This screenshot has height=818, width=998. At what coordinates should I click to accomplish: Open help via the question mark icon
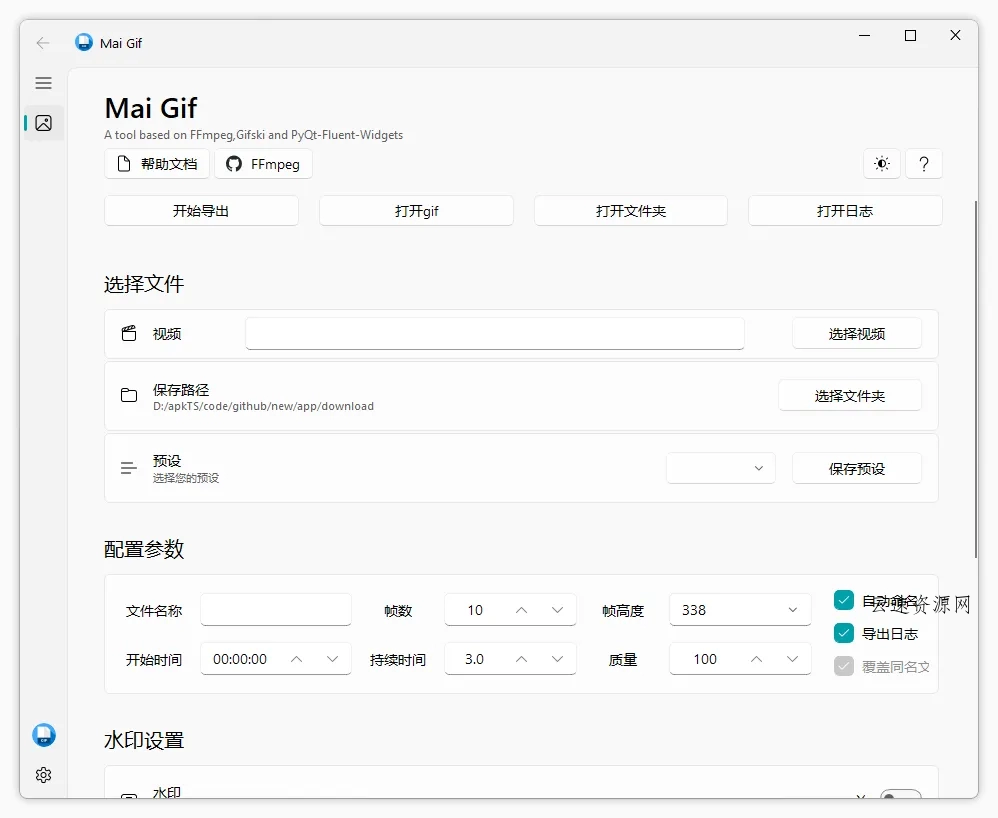[x=924, y=163]
